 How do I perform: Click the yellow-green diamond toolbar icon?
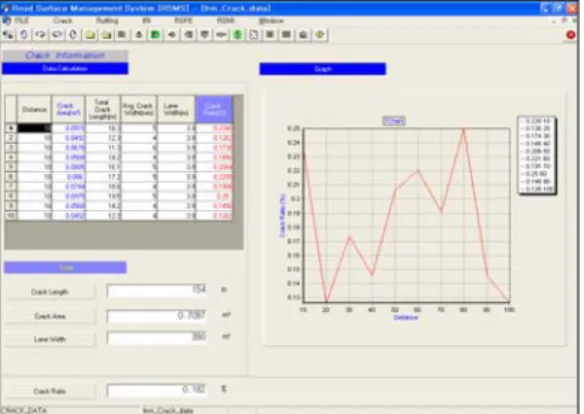(x=320, y=35)
